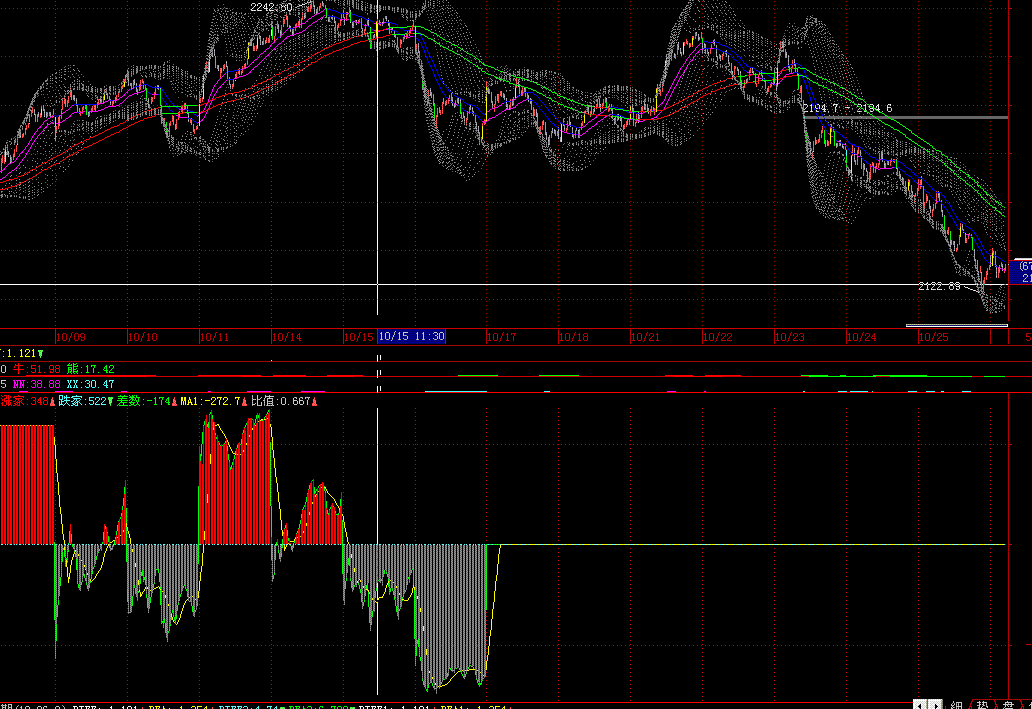
Task: Select the 10/24 date on the time axis
Action: 862,337
